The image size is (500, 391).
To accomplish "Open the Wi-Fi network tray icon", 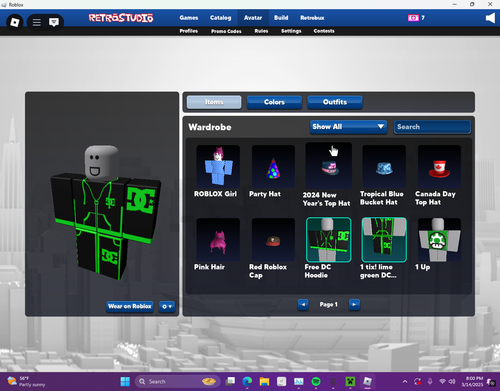I will 442,381.
